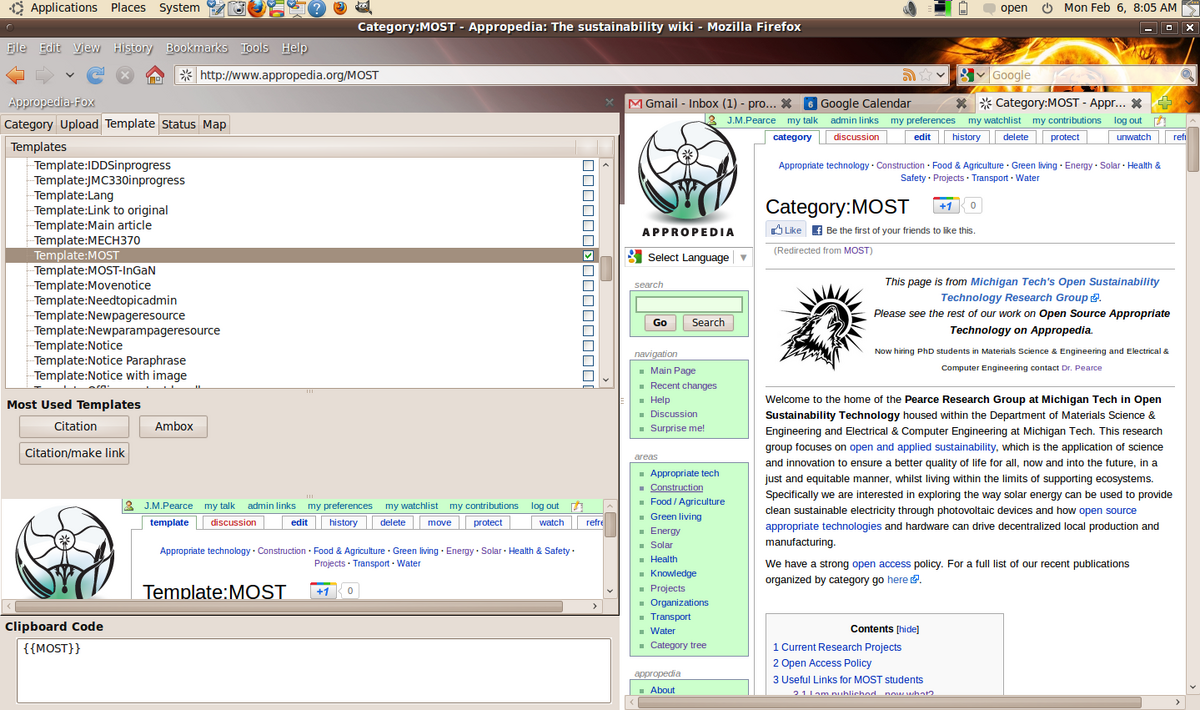Screen dimensions: 1200x710
Task: Open the back/forward history dropdown arrow
Action: pyautogui.click(x=69, y=75)
